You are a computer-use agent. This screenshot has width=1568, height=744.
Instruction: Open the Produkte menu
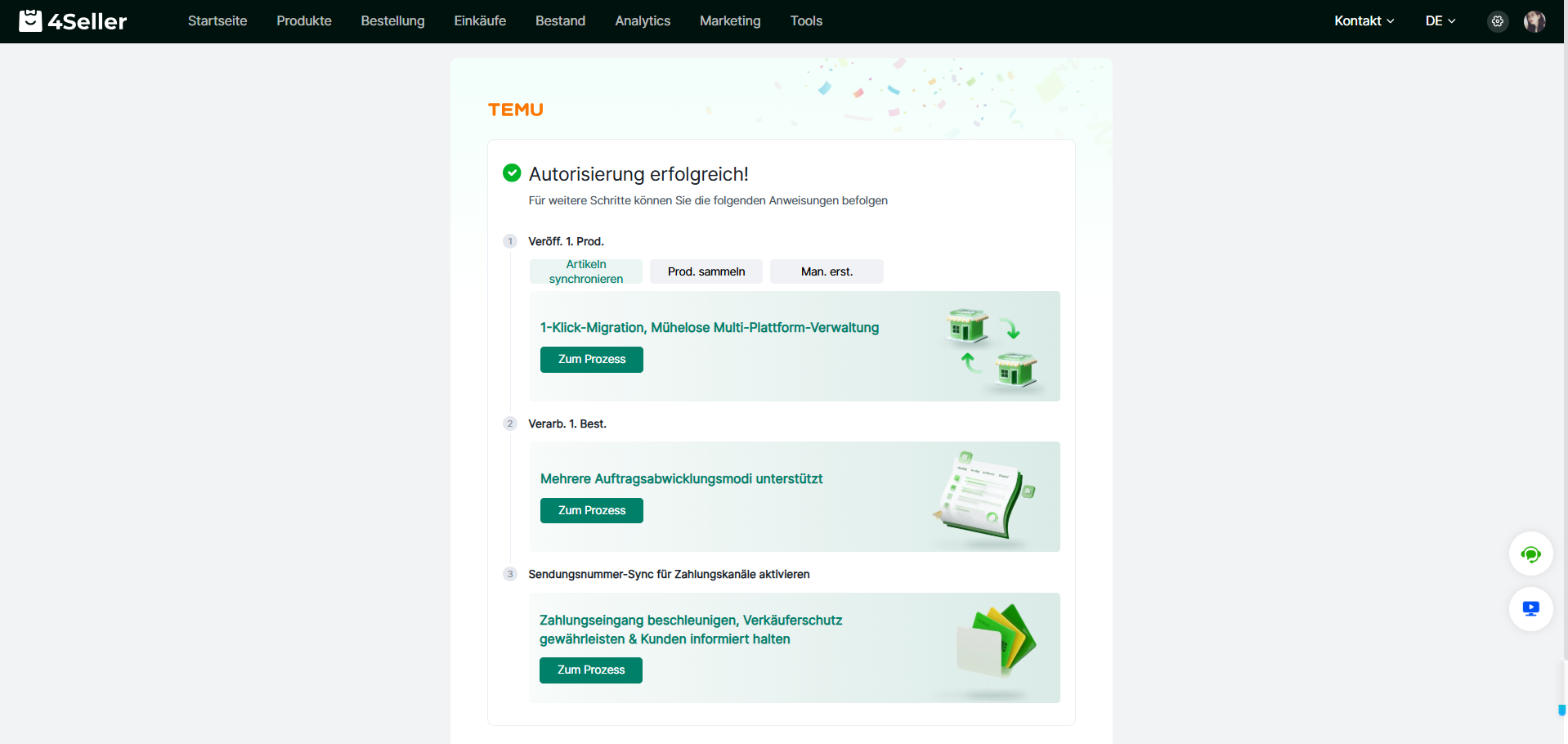(x=303, y=21)
